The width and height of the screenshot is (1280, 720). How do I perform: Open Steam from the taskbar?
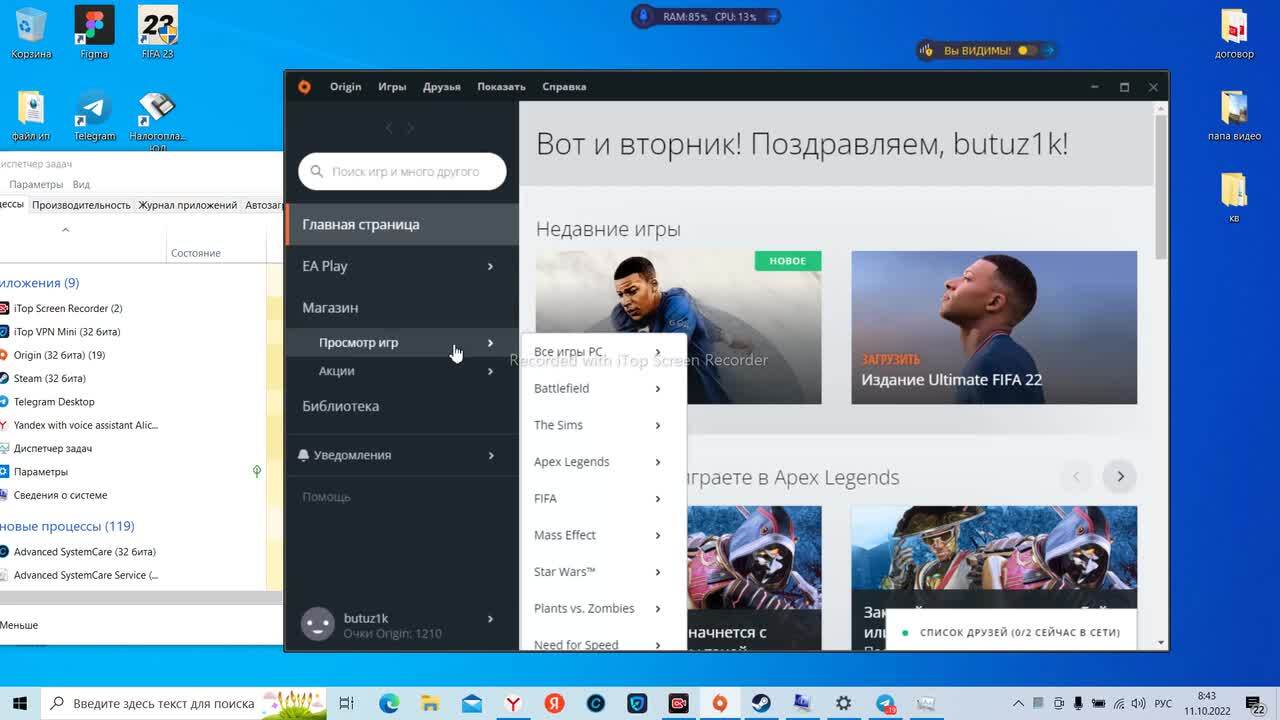coord(761,703)
